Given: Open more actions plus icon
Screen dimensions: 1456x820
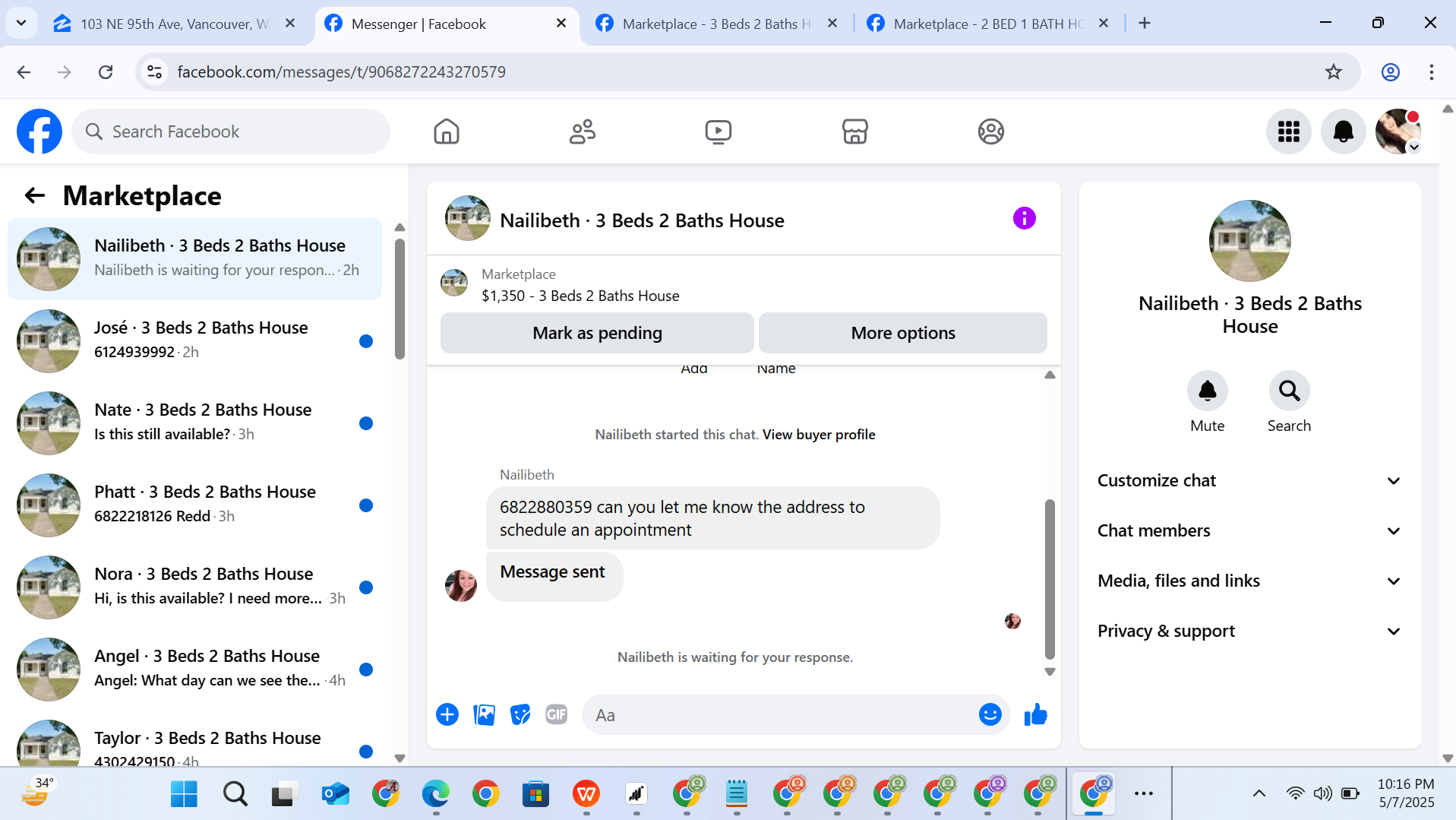Looking at the screenshot, I should pyautogui.click(x=447, y=714).
